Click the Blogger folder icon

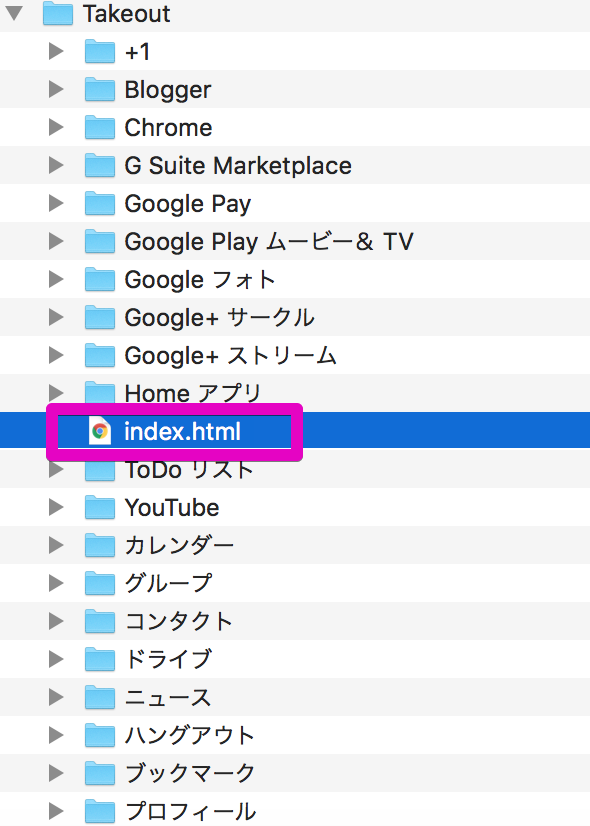(x=100, y=90)
